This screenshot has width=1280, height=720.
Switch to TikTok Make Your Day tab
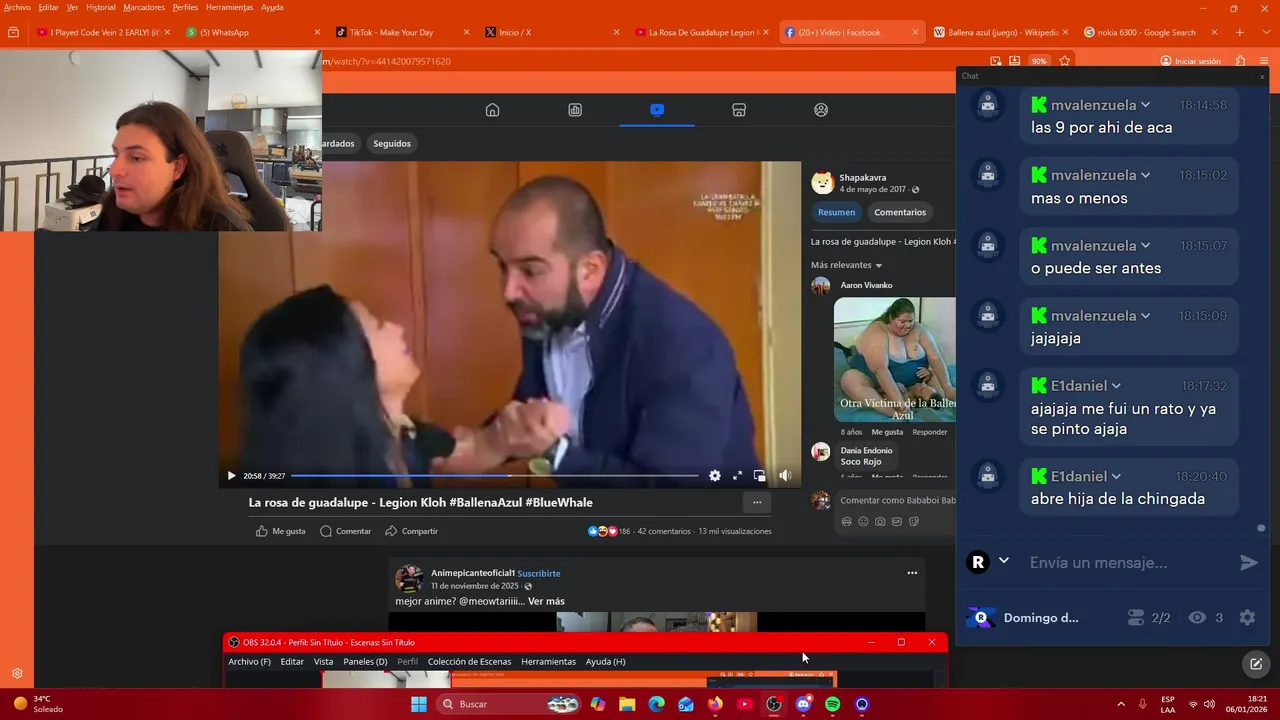(400, 32)
